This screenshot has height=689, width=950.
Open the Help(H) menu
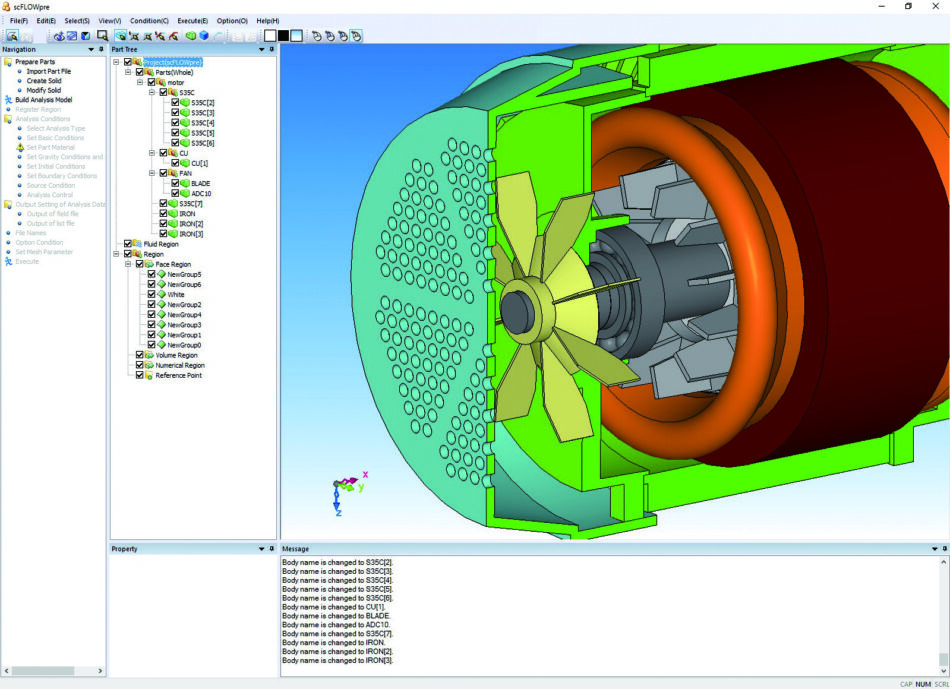pos(268,21)
